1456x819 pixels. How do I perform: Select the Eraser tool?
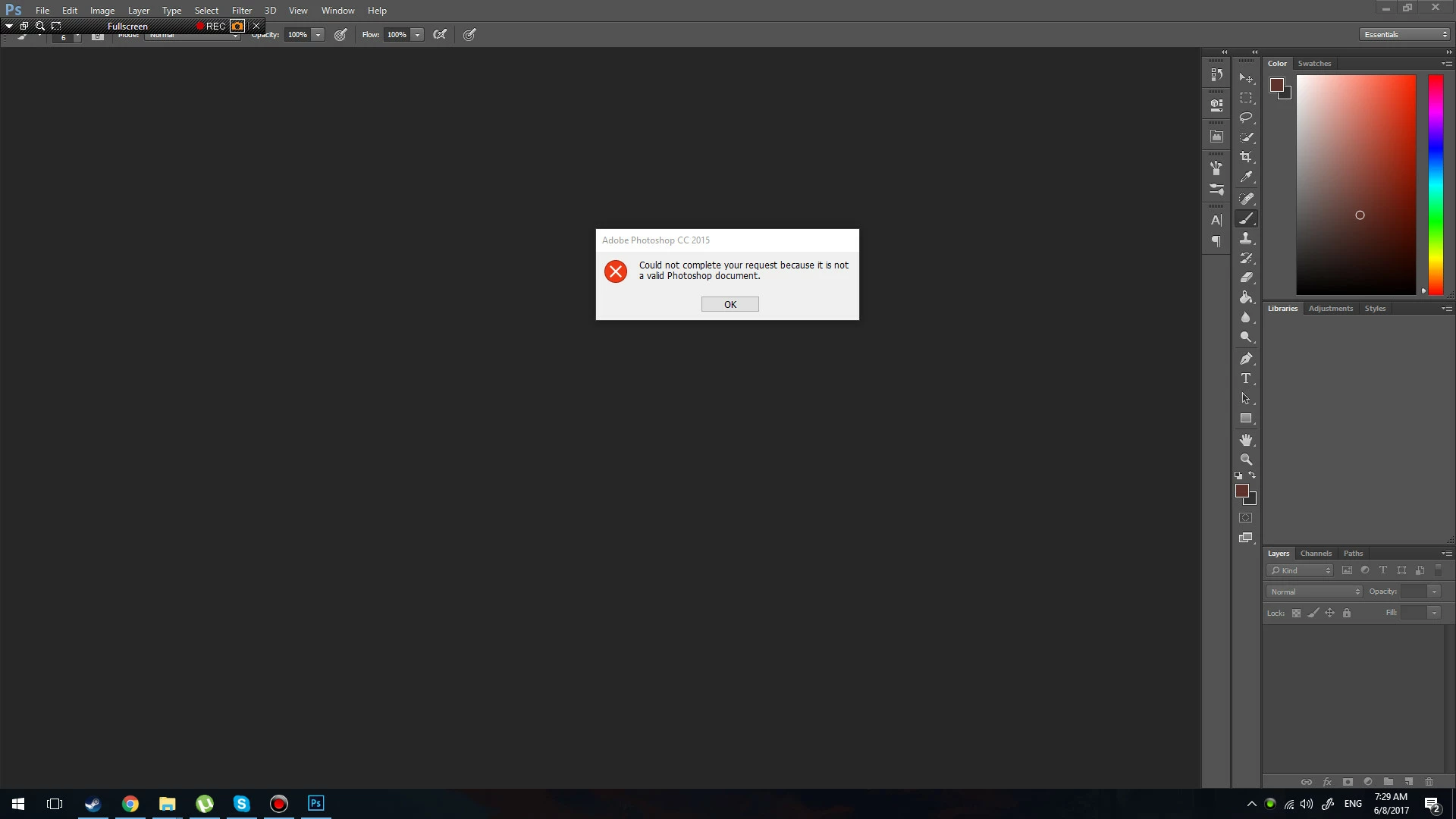(x=1246, y=278)
